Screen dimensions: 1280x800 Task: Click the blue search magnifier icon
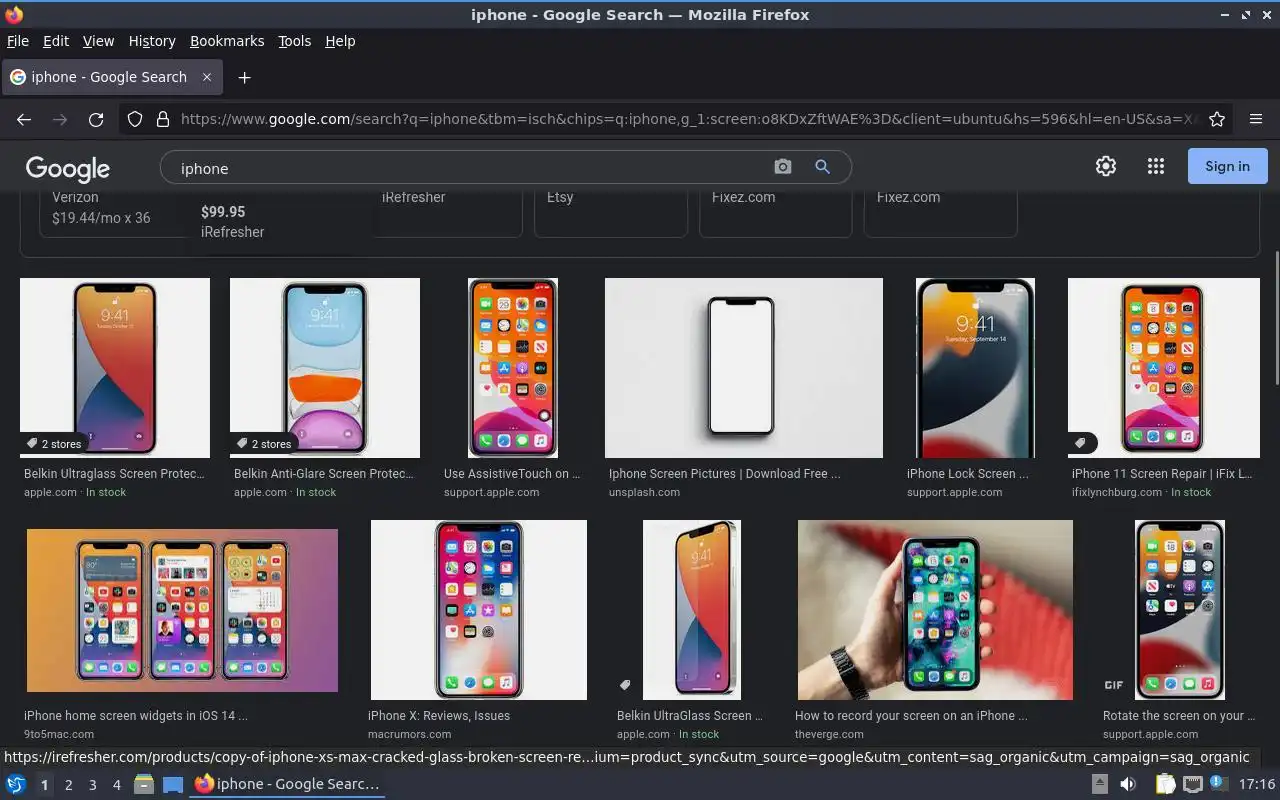point(823,167)
